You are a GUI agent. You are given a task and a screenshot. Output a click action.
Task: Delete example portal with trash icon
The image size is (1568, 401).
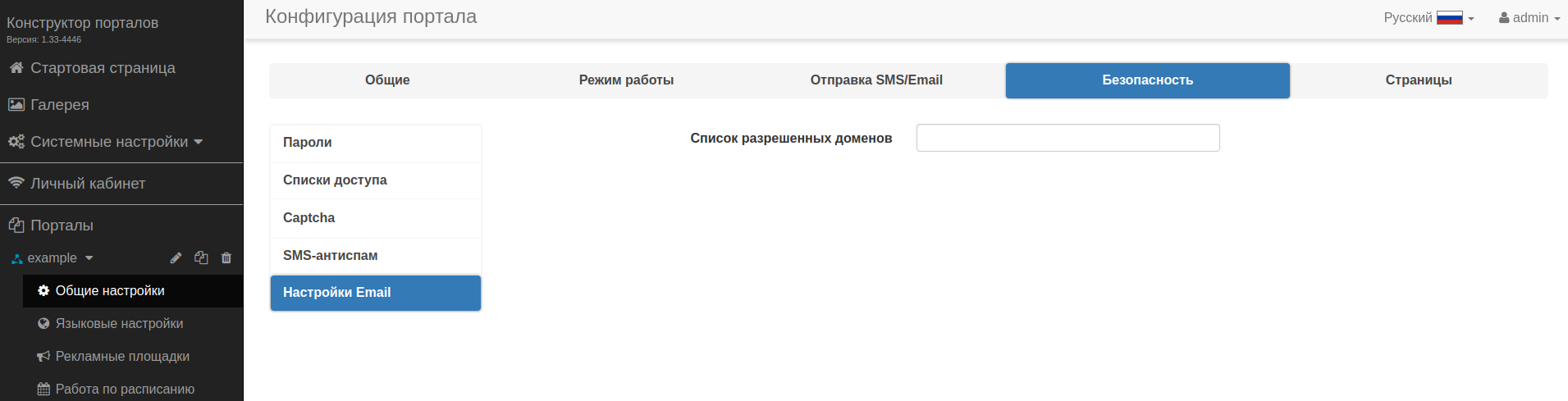[x=226, y=258]
